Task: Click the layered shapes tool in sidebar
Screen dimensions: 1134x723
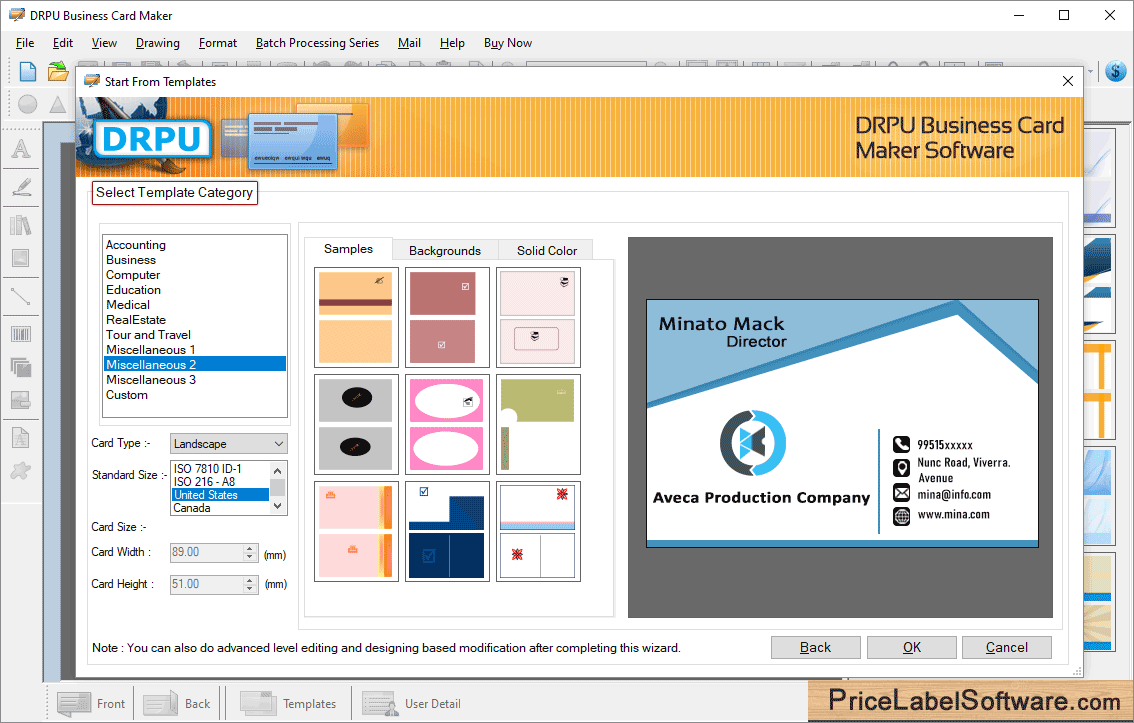Action: click(21, 367)
